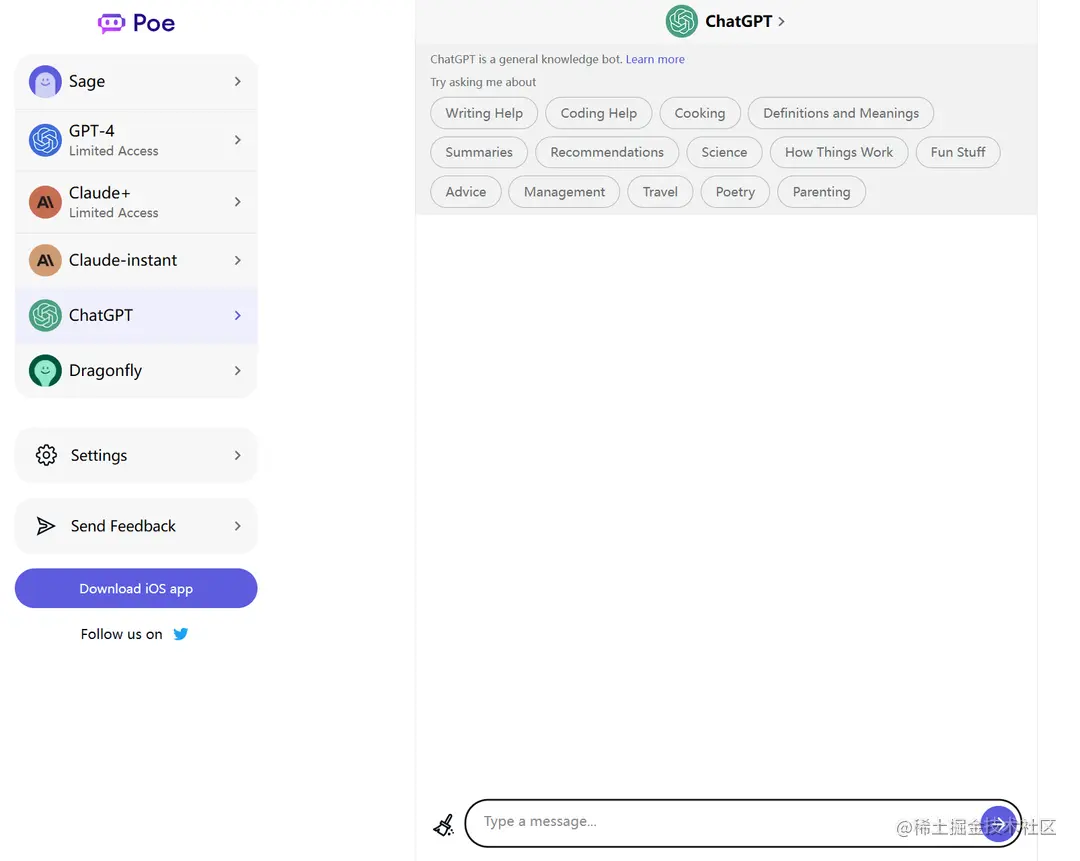Click the Follow us on text
Screen dimensions: 1080x861
(121, 634)
